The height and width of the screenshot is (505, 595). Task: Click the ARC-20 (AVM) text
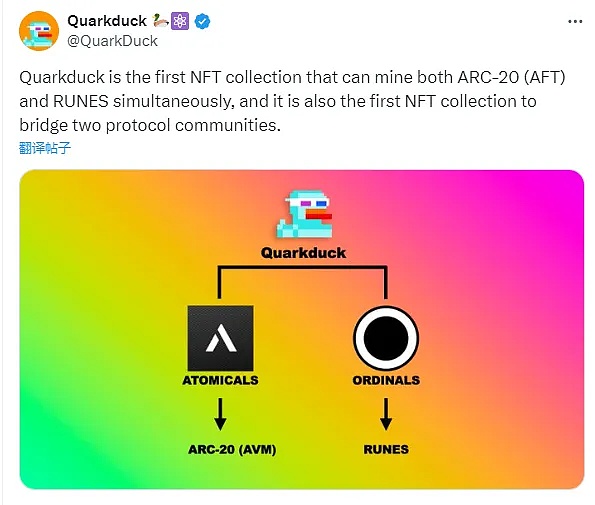pos(232,449)
